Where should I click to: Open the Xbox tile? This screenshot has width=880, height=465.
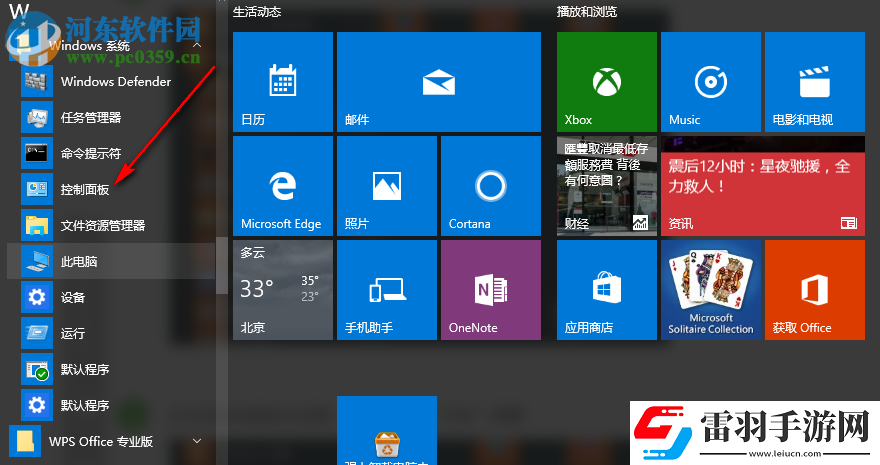607,82
